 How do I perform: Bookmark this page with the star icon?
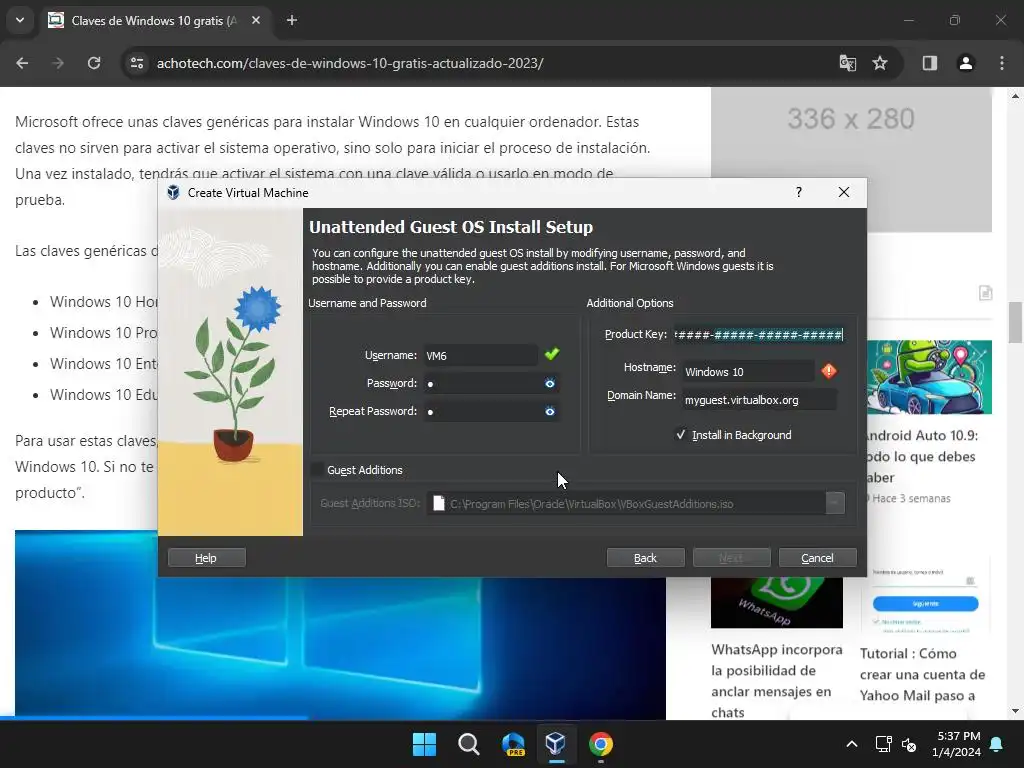(880, 63)
